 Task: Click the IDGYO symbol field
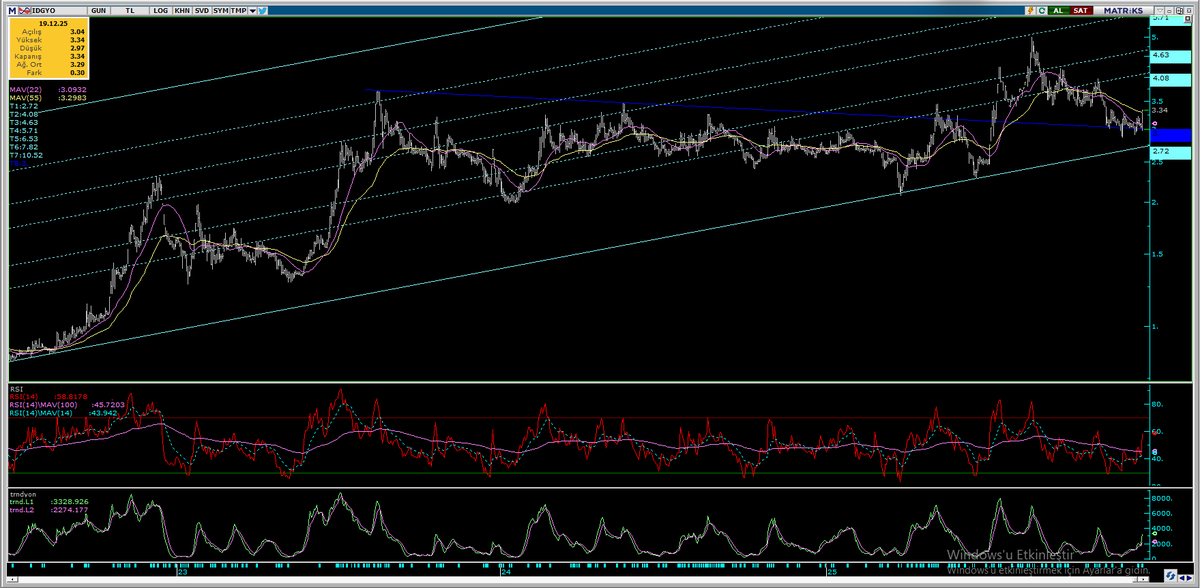(x=59, y=10)
